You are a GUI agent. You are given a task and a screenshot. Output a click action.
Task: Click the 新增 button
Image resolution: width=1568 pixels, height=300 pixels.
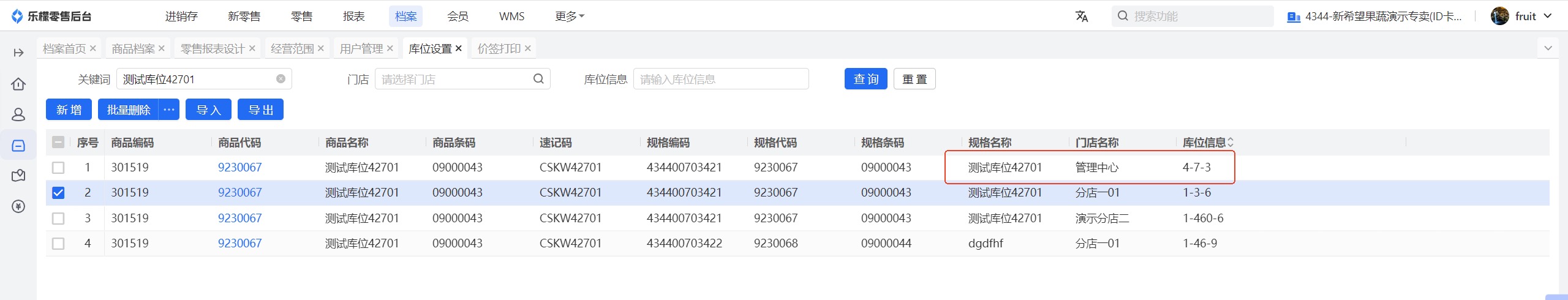click(69, 110)
